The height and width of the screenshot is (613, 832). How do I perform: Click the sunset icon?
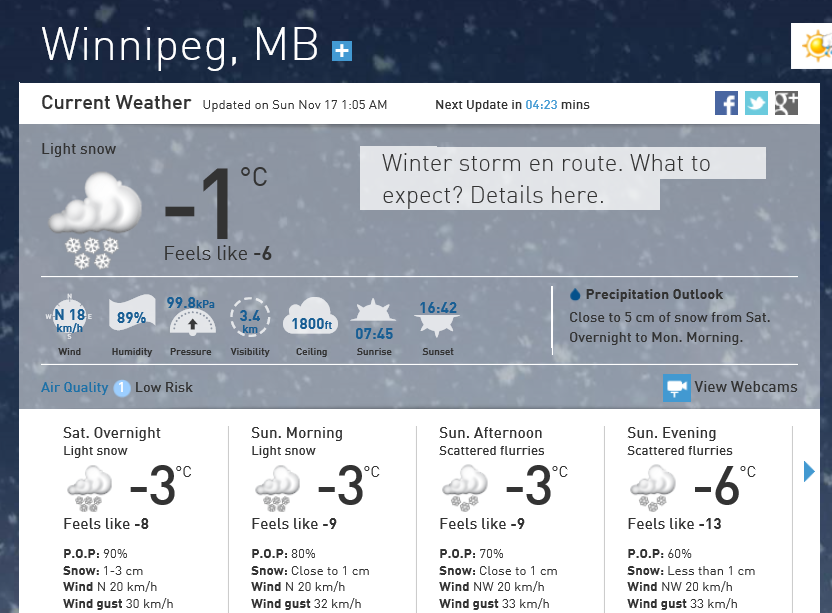[438, 318]
